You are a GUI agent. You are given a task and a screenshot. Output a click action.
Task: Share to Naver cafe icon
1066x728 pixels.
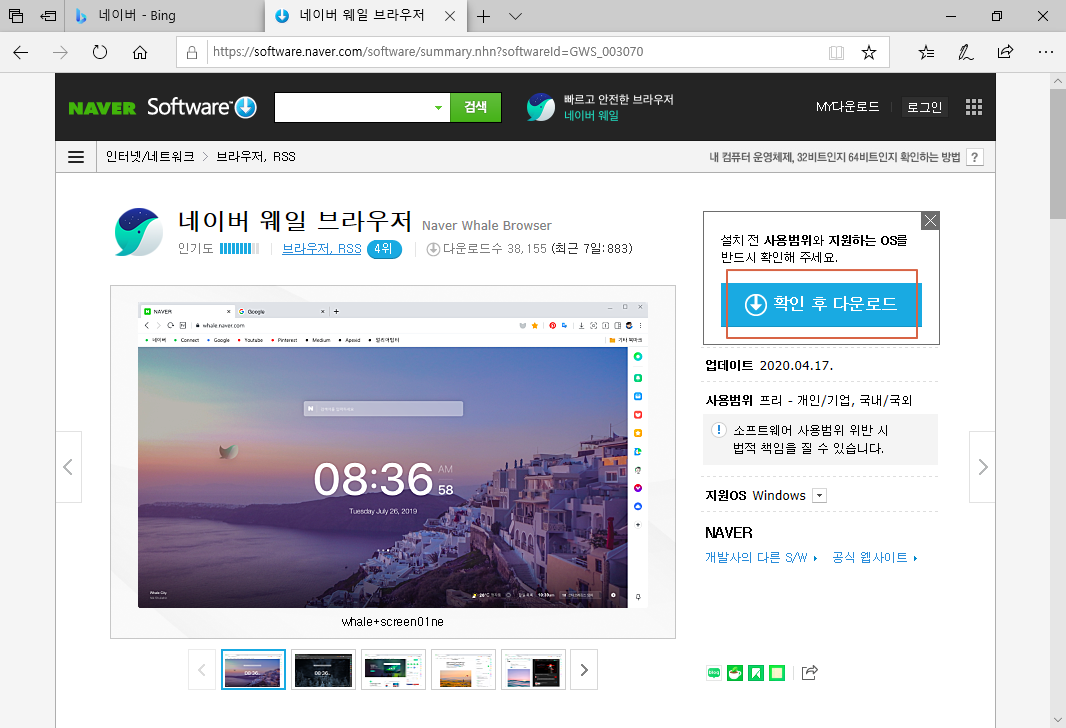coord(735,673)
